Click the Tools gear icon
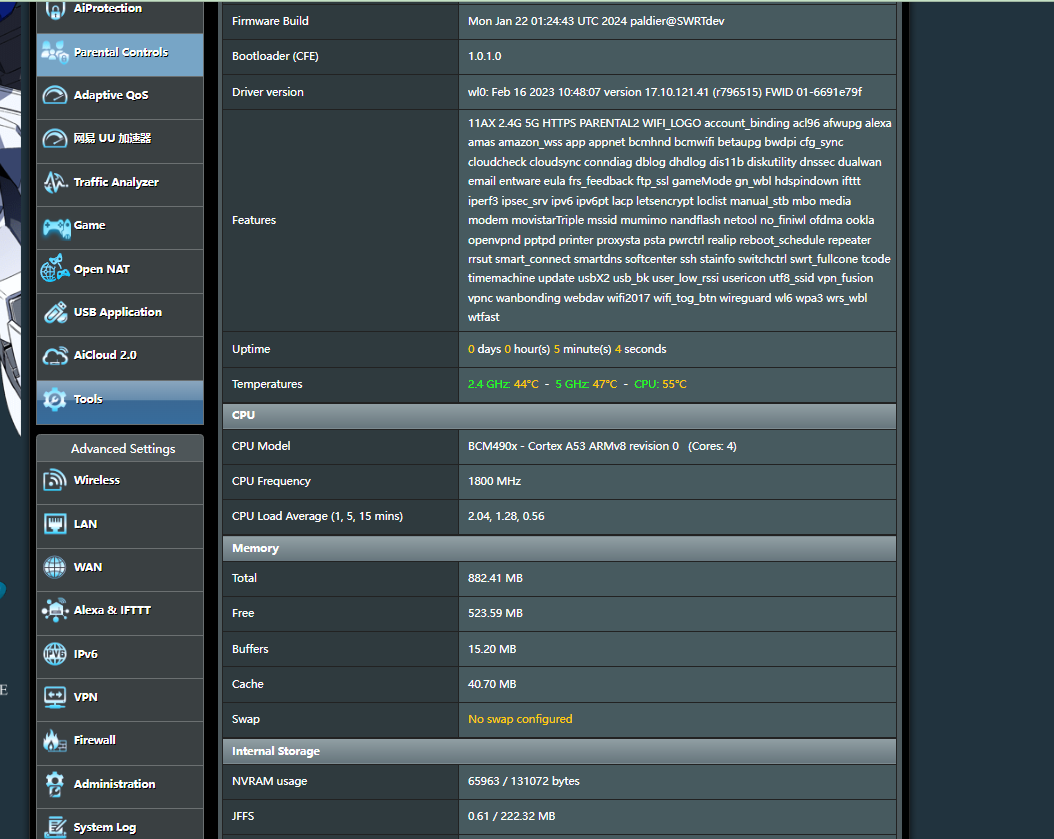1054x839 pixels. (x=55, y=399)
